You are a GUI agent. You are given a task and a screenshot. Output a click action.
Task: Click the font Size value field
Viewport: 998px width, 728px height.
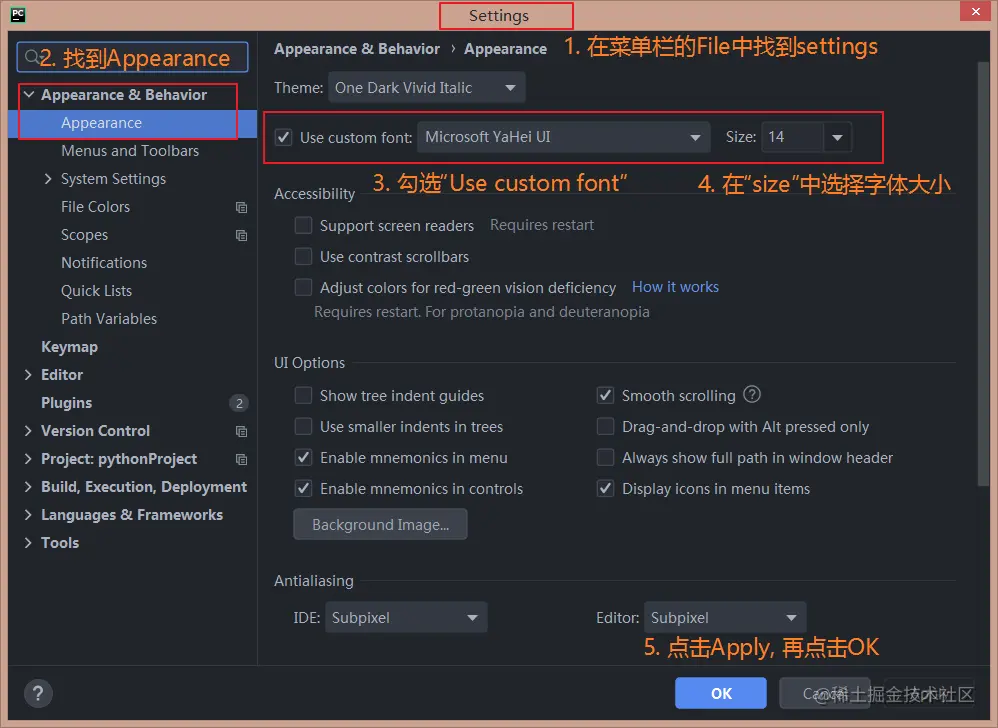coord(792,137)
